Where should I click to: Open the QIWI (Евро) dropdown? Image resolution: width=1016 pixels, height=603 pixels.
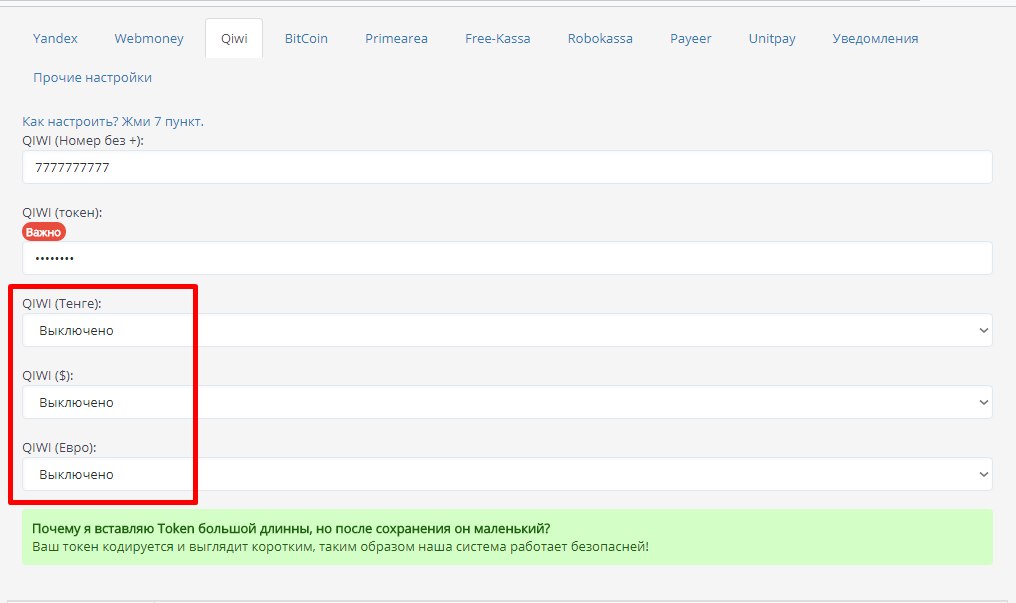point(507,474)
